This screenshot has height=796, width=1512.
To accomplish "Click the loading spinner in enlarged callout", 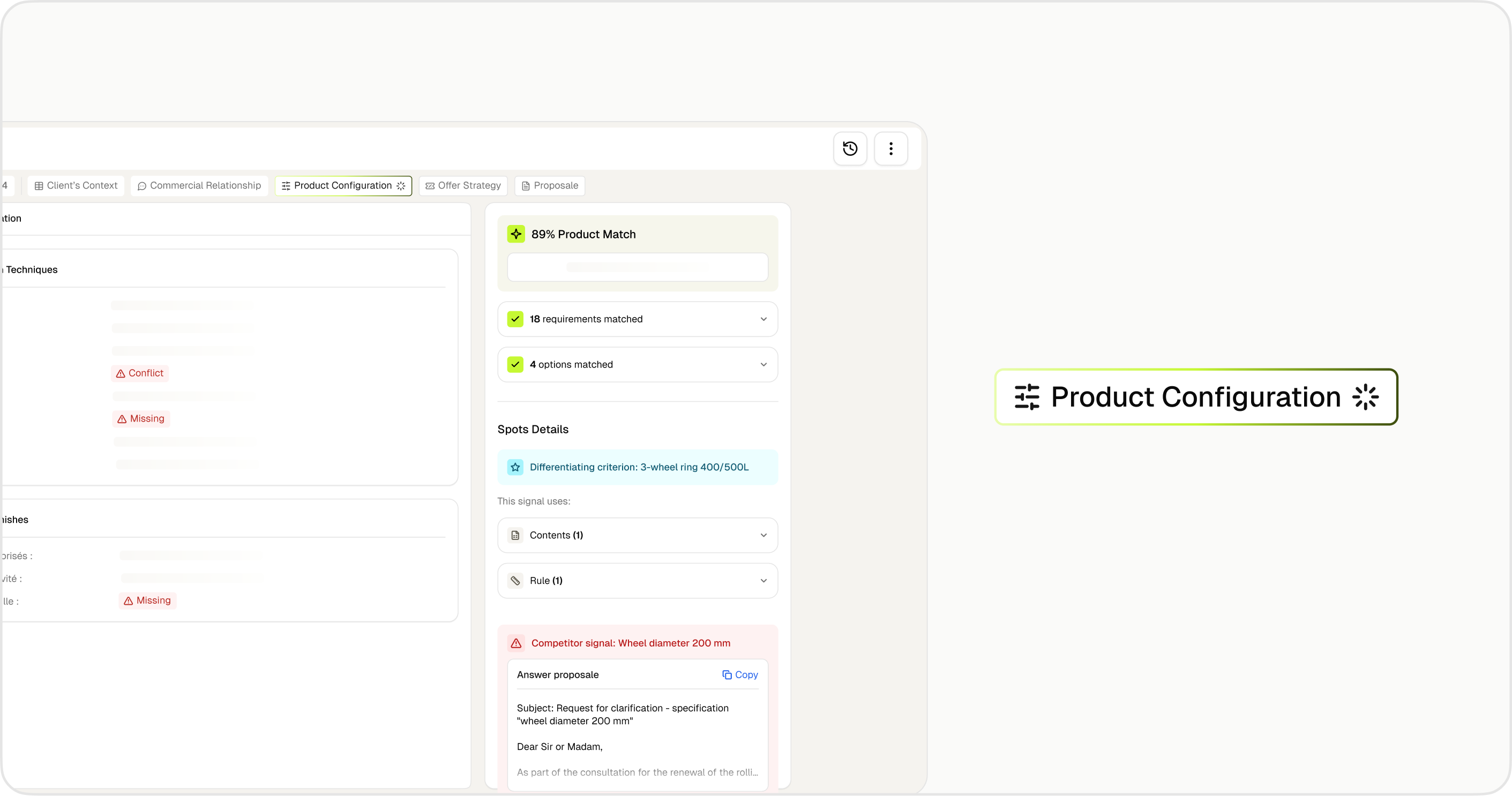I will (1365, 397).
